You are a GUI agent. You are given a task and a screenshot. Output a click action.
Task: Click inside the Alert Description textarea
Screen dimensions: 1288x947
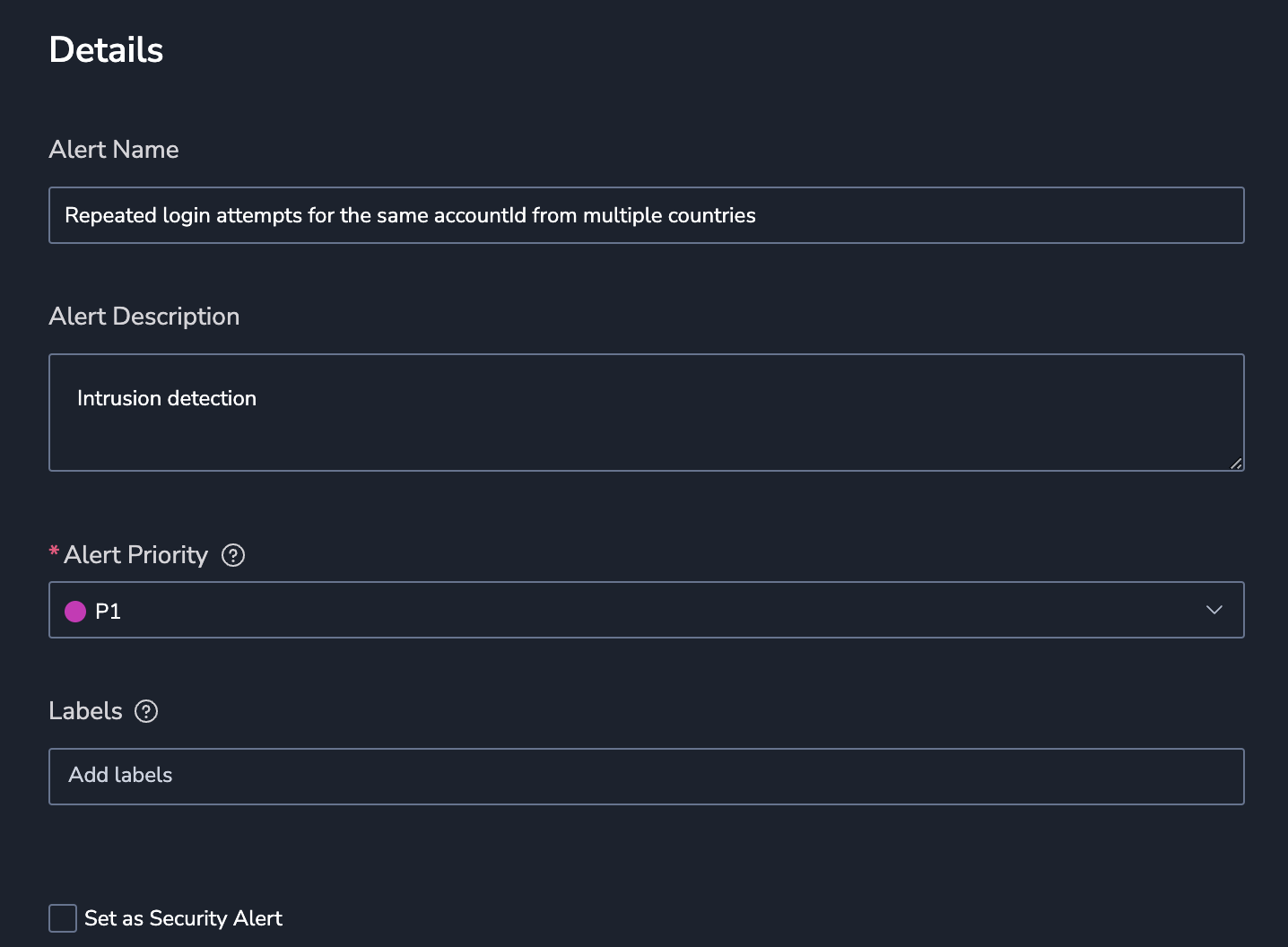point(647,413)
